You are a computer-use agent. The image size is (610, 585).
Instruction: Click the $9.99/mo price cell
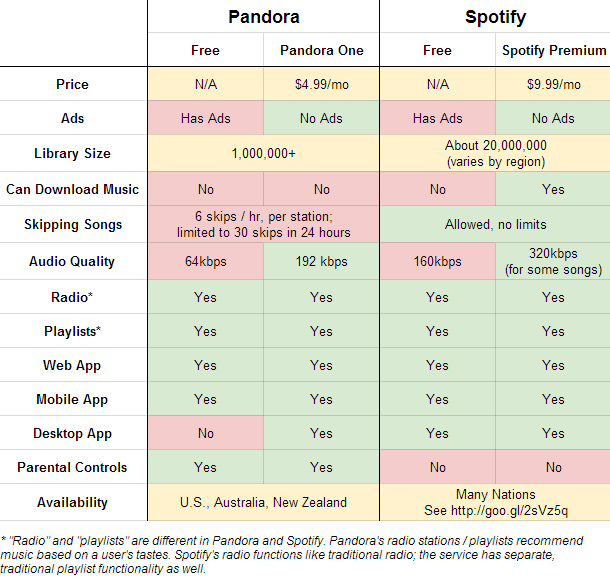click(x=553, y=84)
